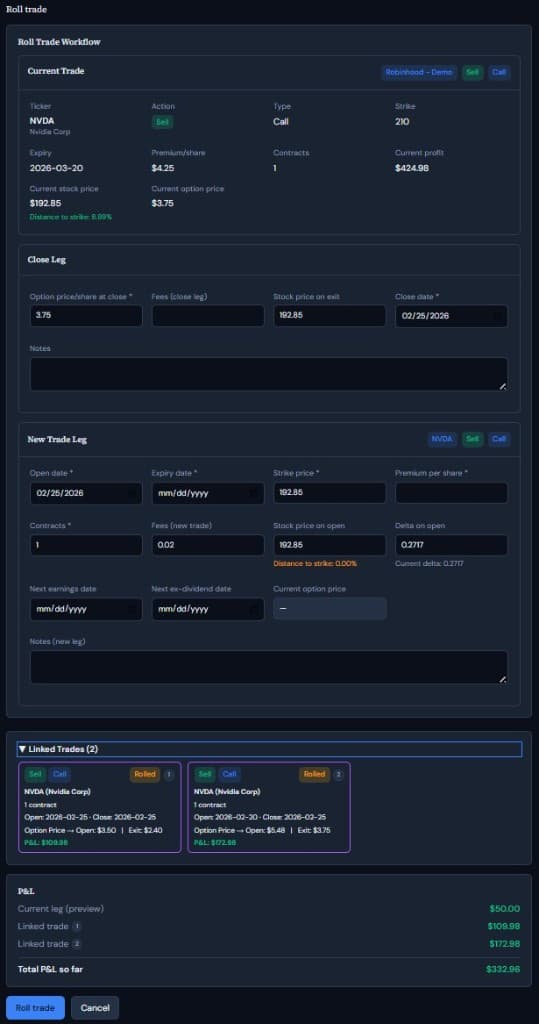539x1024 pixels.
Task: Select Distance to strike: 0.00% text
Action: pyautogui.click(x=315, y=563)
